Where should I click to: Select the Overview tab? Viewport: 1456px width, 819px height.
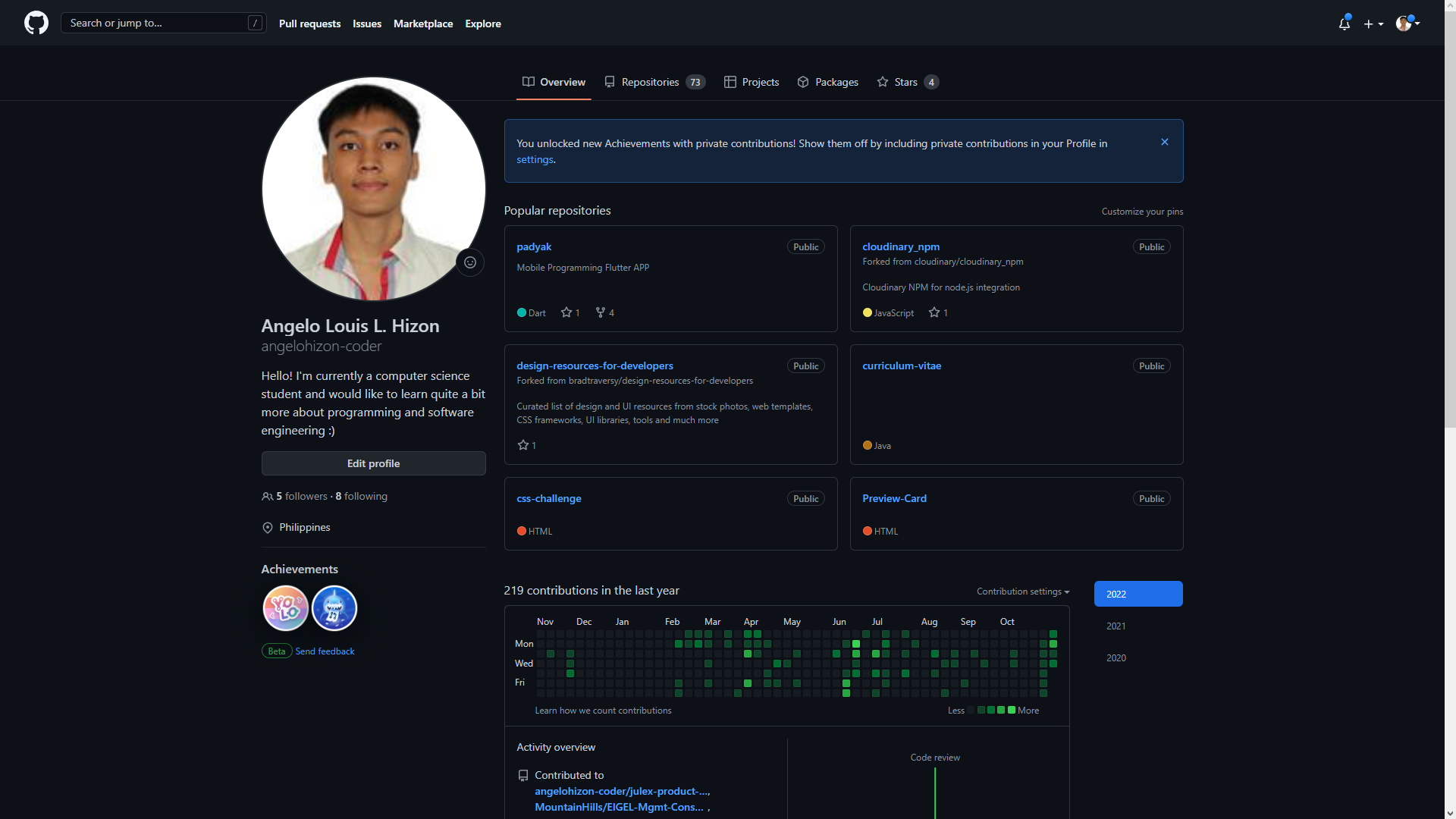click(554, 82)
